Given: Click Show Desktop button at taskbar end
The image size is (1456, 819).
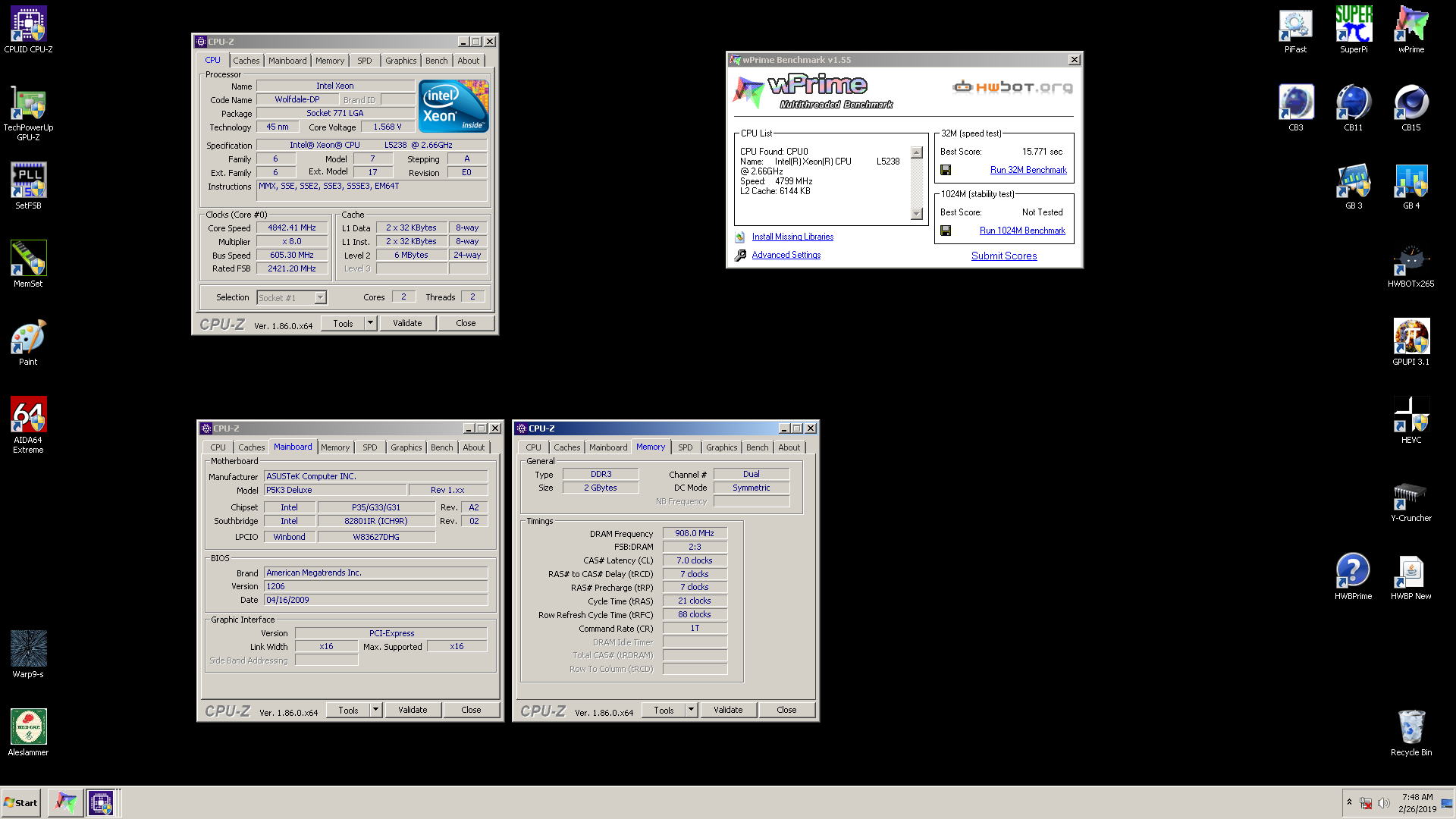Looking at the screenshot, I should [x=1447, y=802].
